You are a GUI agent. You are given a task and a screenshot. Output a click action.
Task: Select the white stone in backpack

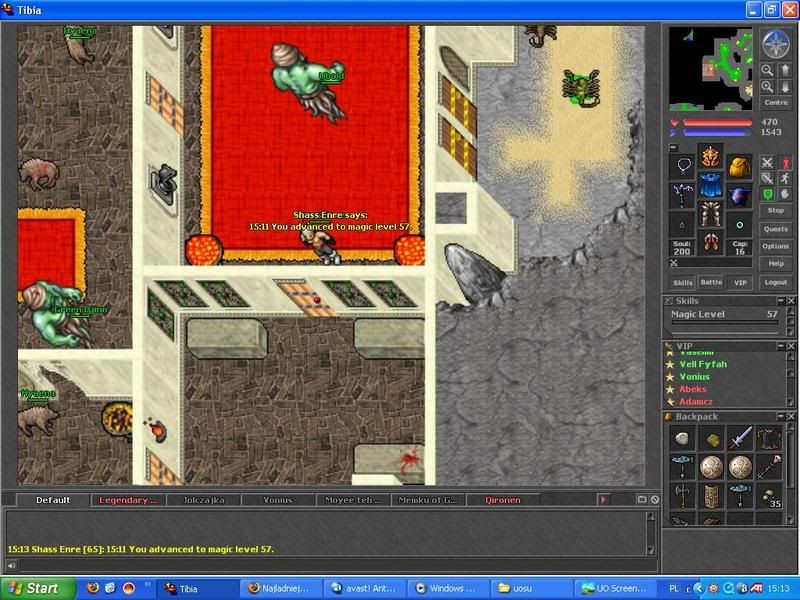pyautogui.click(x=682, y=438)
